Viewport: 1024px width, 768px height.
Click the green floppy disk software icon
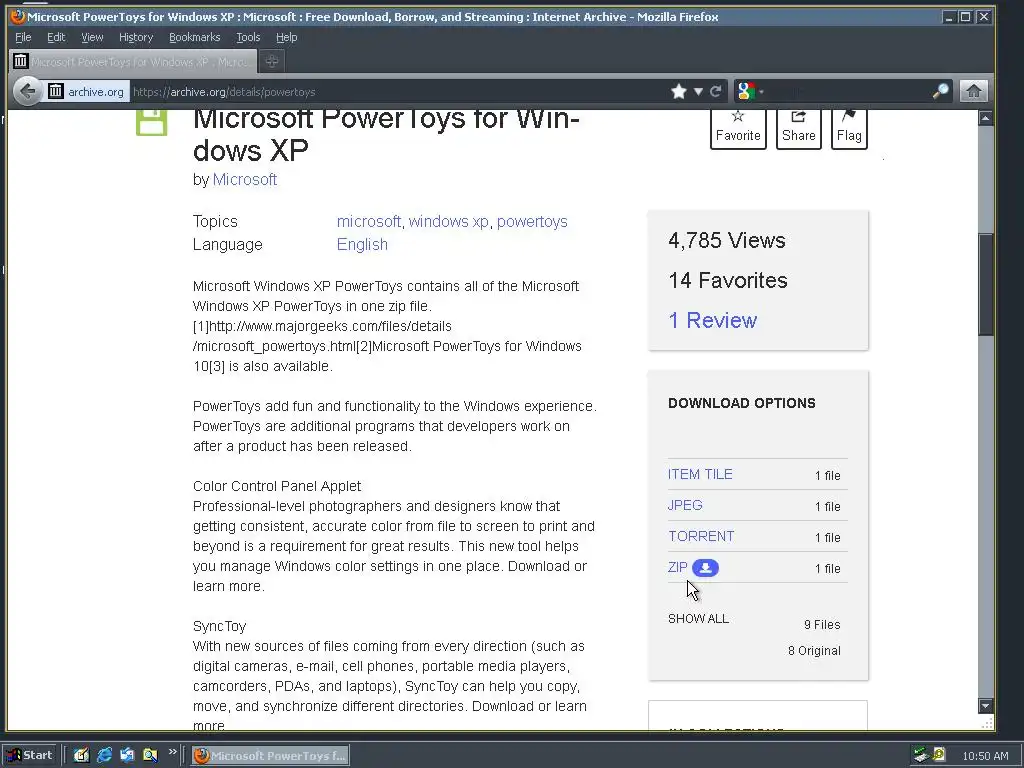coord(152,122)
